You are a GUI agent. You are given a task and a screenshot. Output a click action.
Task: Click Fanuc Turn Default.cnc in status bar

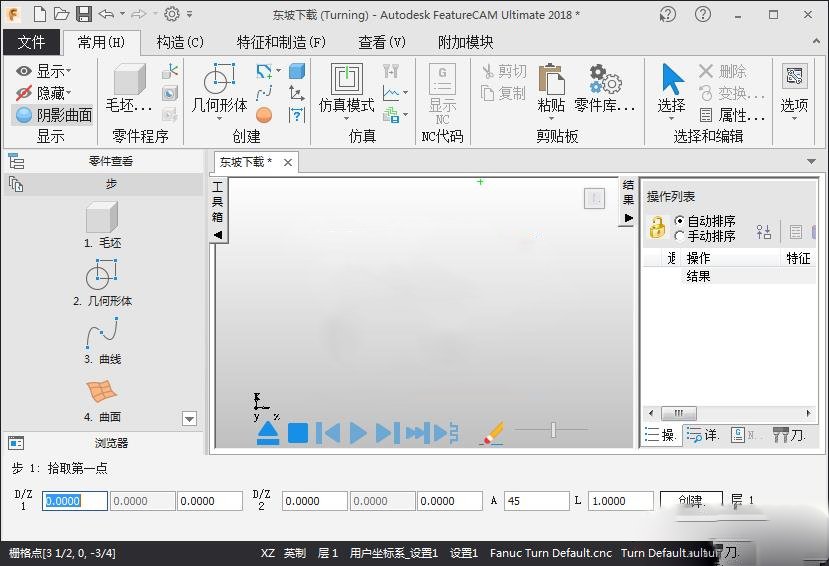(x=550, y=553)
